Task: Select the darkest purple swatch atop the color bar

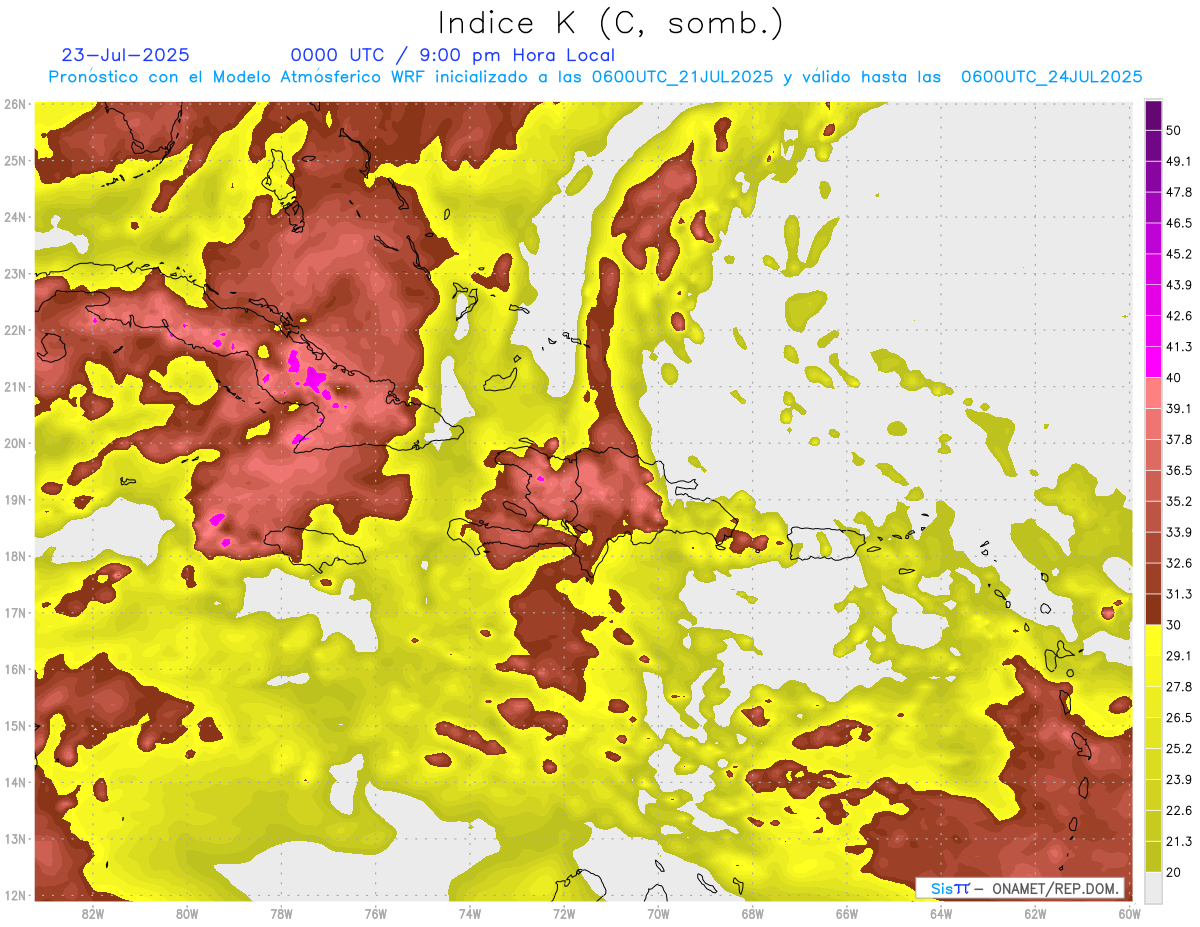Action: (1153, 116)
